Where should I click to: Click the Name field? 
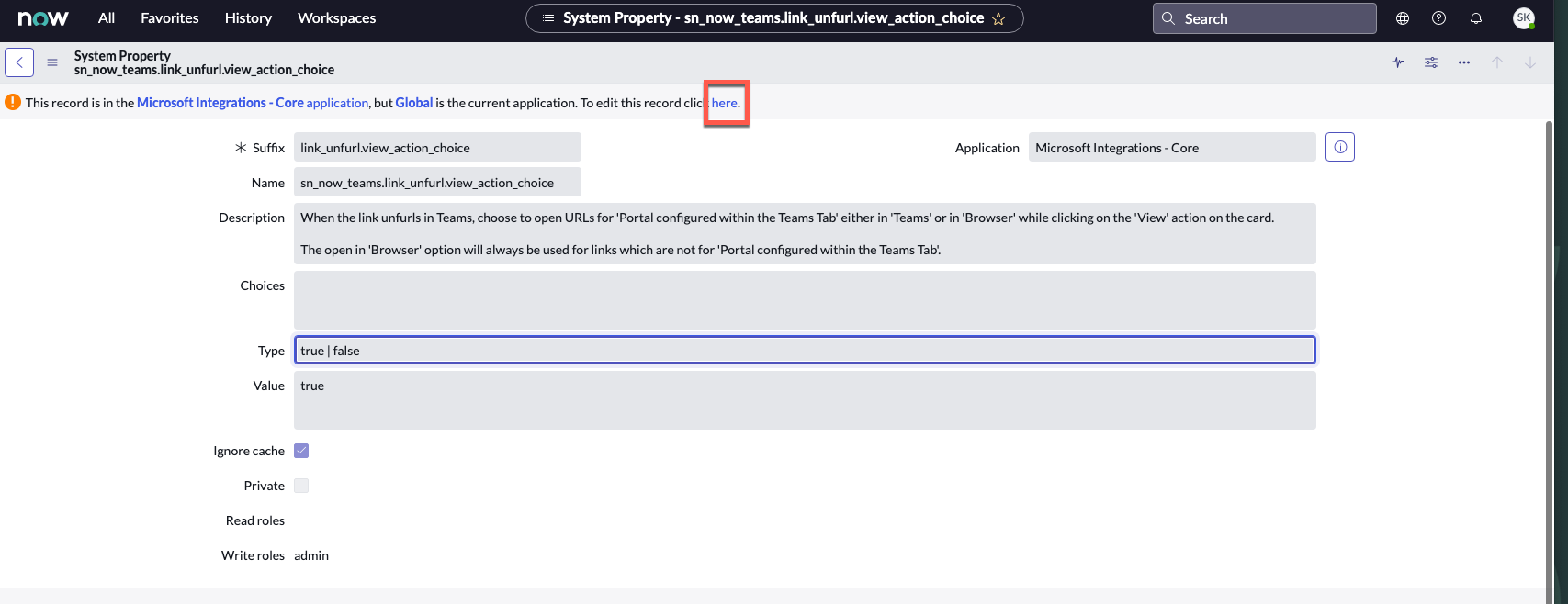(437, 182)
